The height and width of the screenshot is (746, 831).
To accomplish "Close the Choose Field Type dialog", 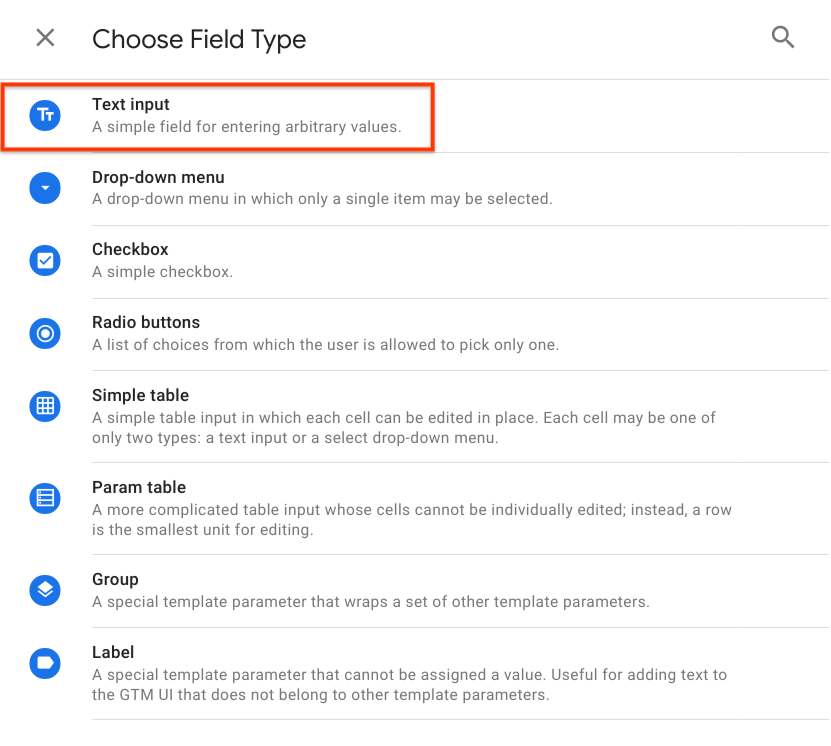I will click(45, 38).
